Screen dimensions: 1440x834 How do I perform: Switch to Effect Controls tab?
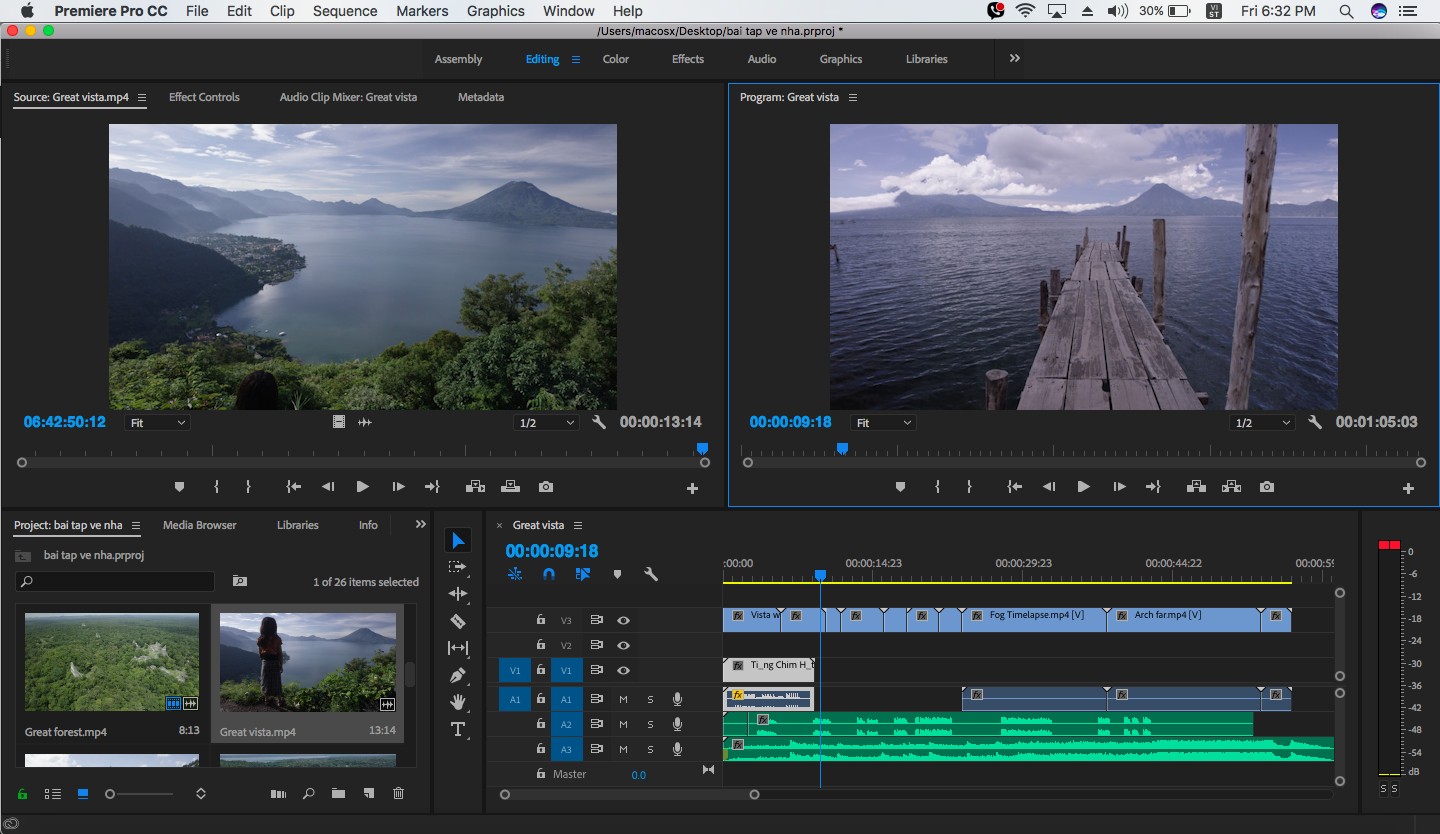204,97
